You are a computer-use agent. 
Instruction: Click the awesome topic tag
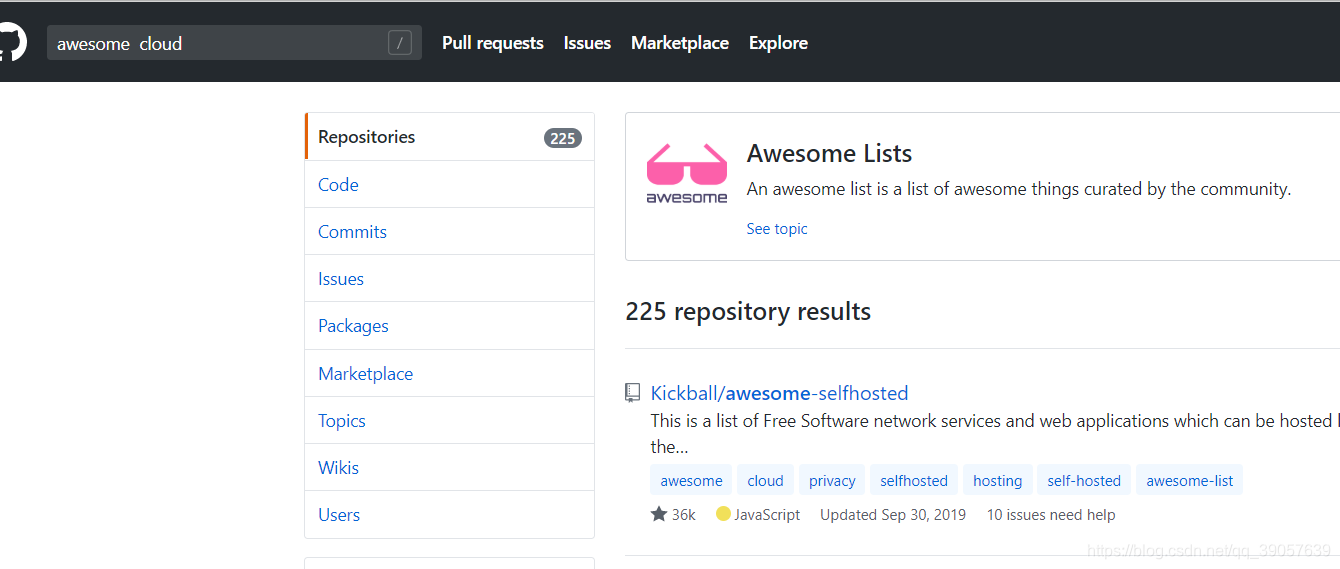click(x=691, y=480)
